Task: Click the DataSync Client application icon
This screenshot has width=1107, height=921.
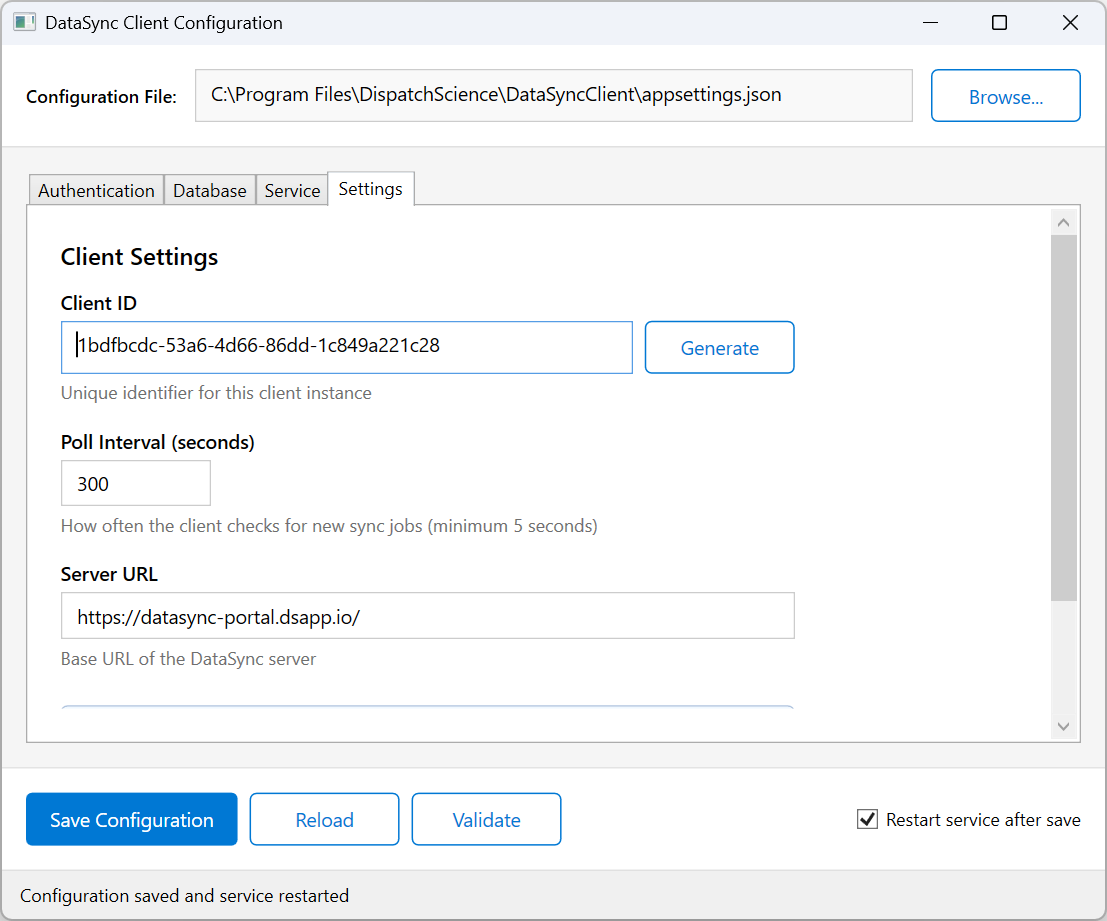Action: pos(24,21)
